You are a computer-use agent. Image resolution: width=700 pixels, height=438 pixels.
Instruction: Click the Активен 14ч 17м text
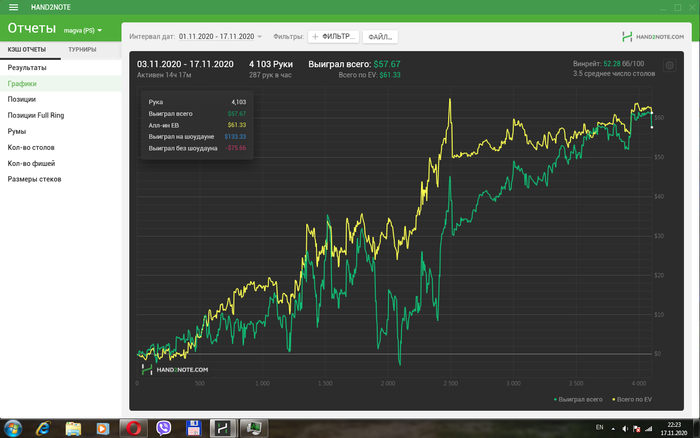[164, 75]
